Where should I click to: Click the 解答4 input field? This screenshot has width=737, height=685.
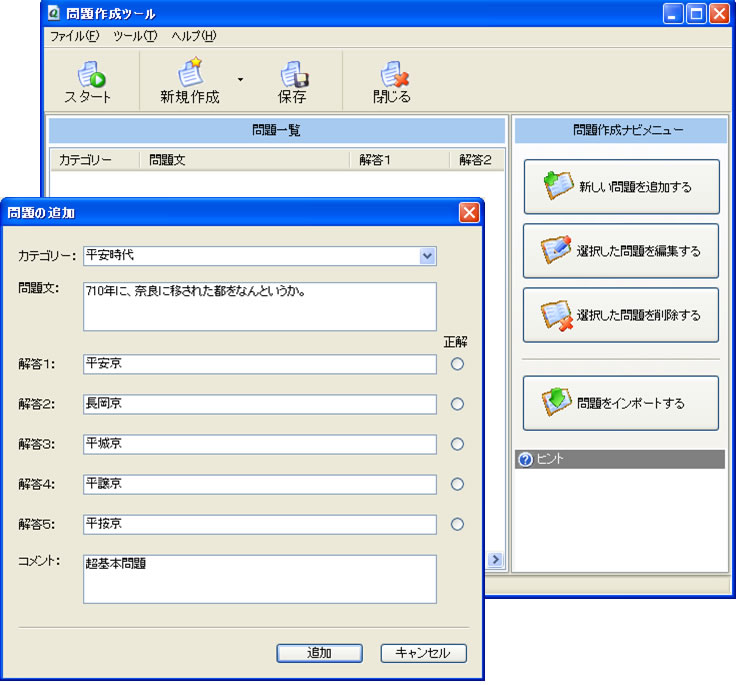click(260, 484)
